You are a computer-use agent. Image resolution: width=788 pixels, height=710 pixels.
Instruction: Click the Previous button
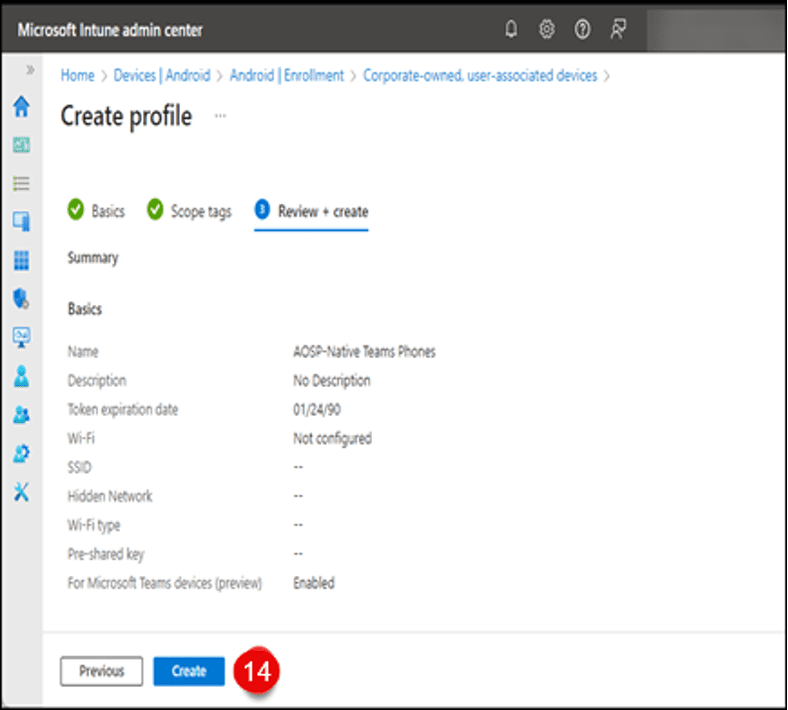tap(102, 671)
